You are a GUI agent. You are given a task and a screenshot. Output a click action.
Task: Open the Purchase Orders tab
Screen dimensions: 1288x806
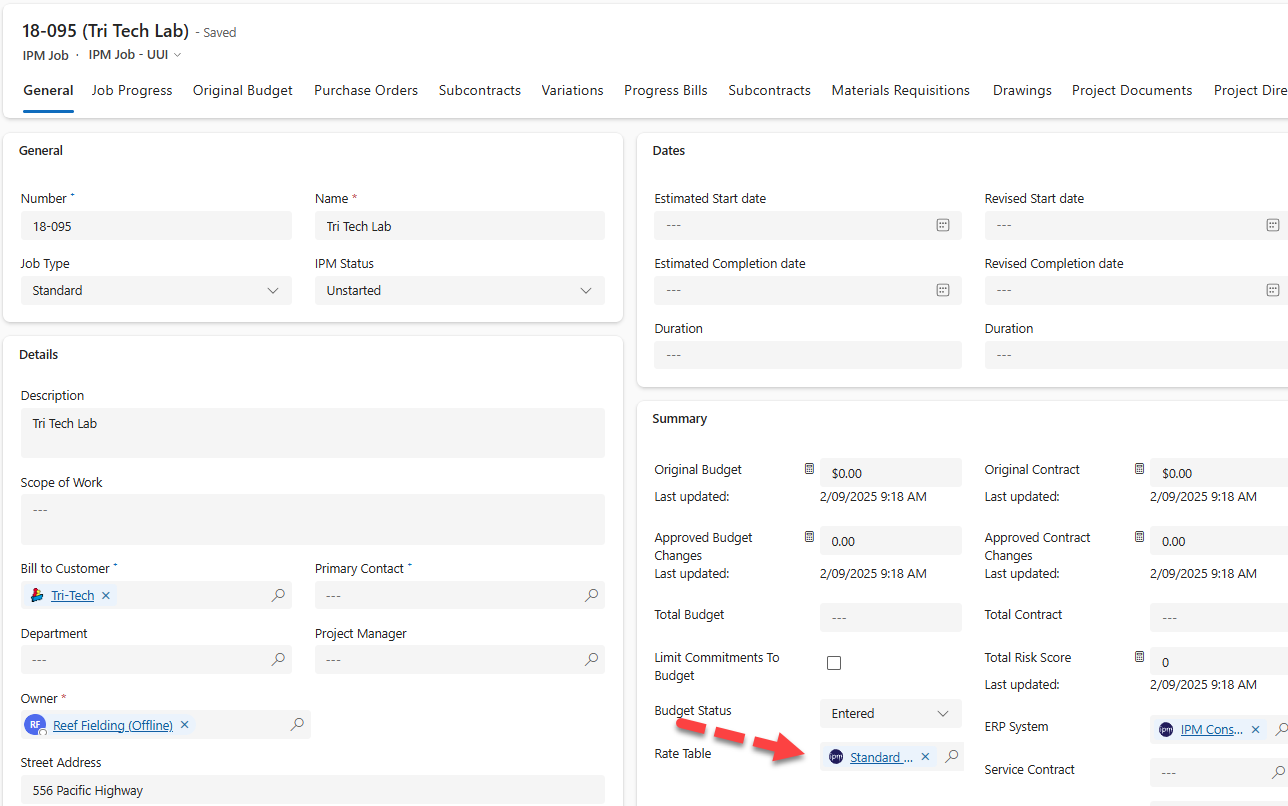(x=366, y=90)
